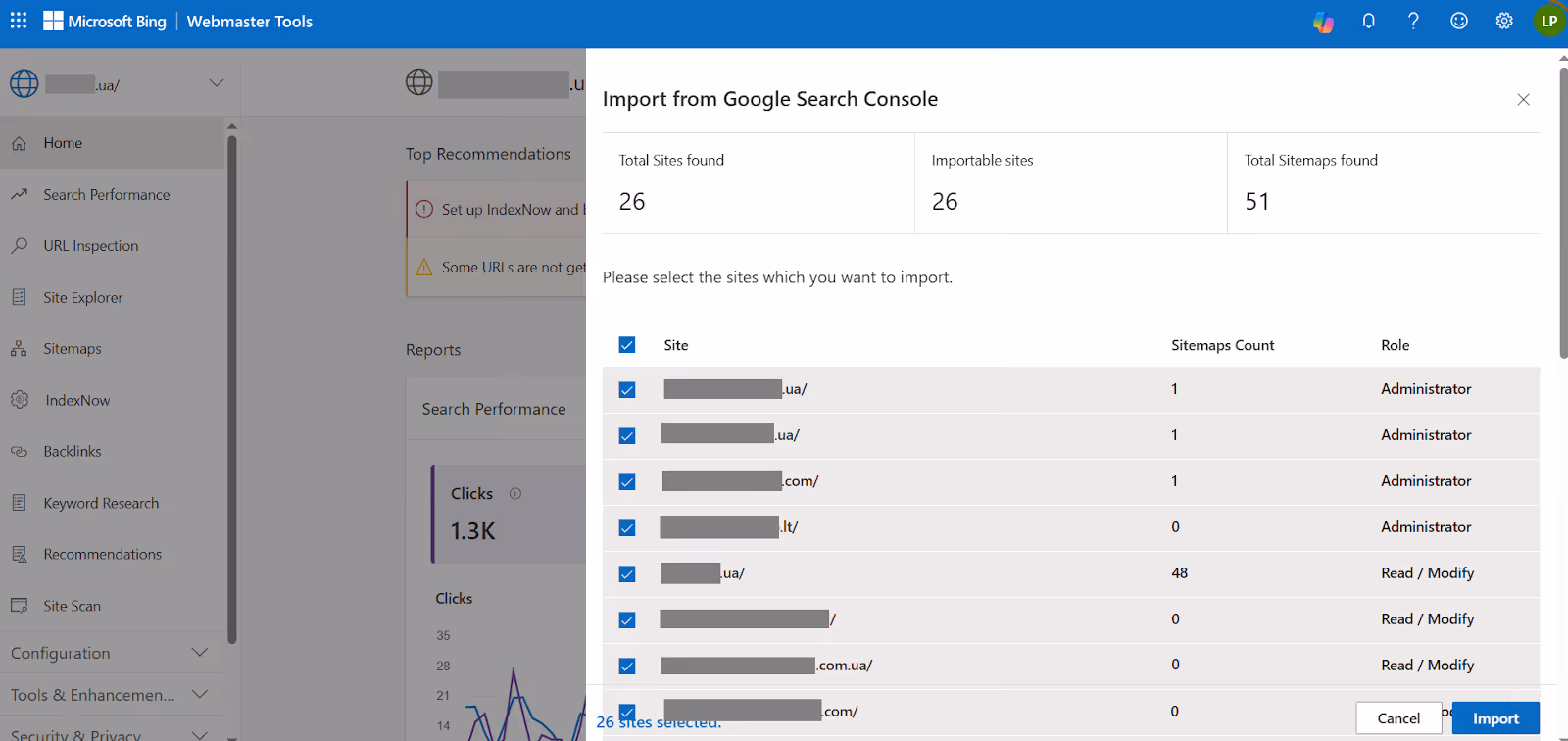Uncheck the .com.ua/ site checkbox
1568x741 pixels.
(627, 667)
